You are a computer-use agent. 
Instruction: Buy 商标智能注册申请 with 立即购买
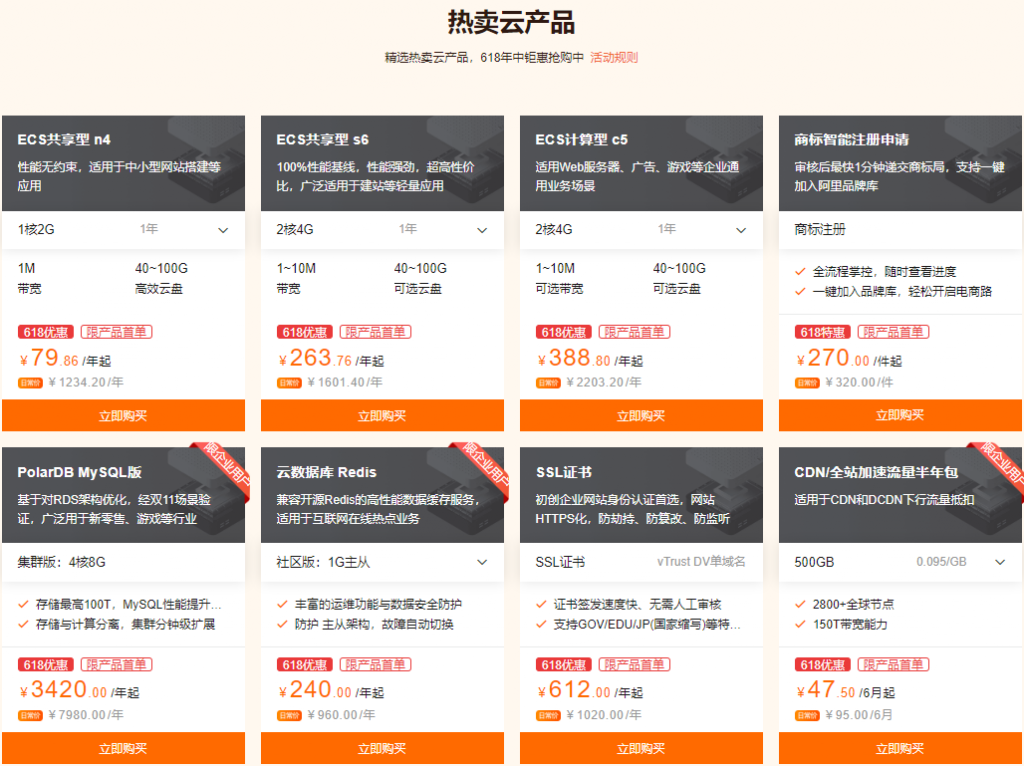click(900, 415)
